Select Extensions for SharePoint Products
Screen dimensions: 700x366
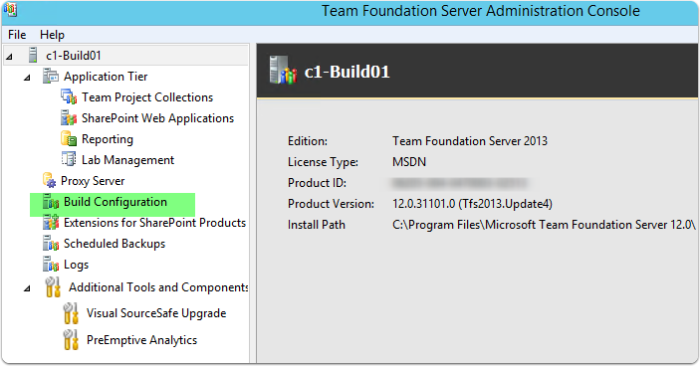pos(154,222)
